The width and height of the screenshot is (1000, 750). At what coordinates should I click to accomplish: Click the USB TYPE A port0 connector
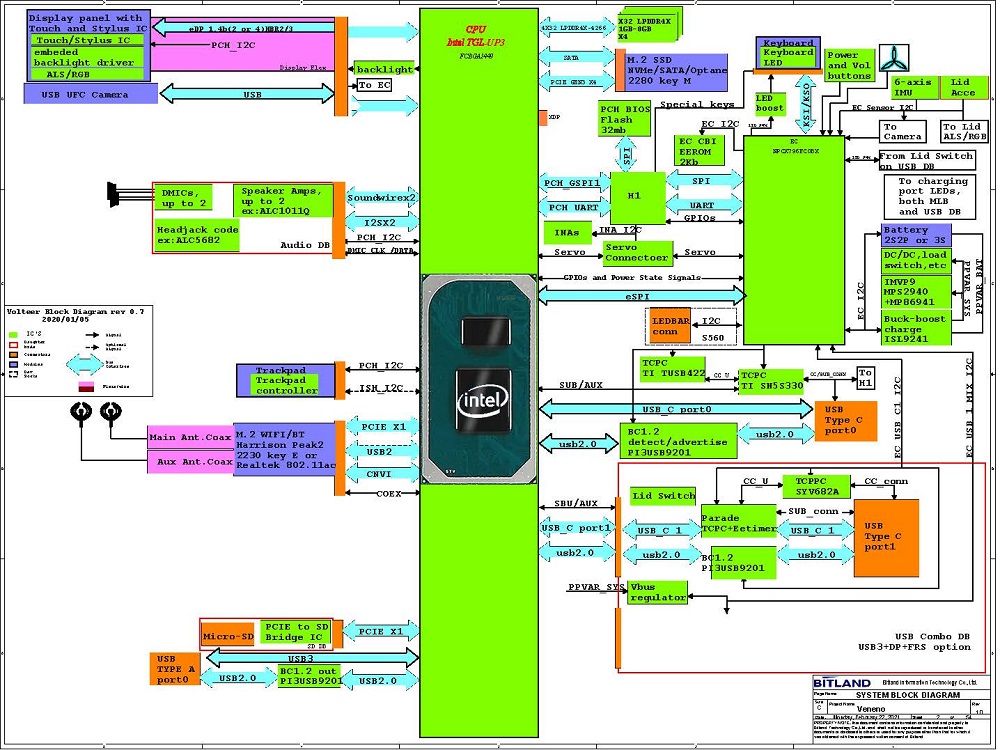(175, 670)
